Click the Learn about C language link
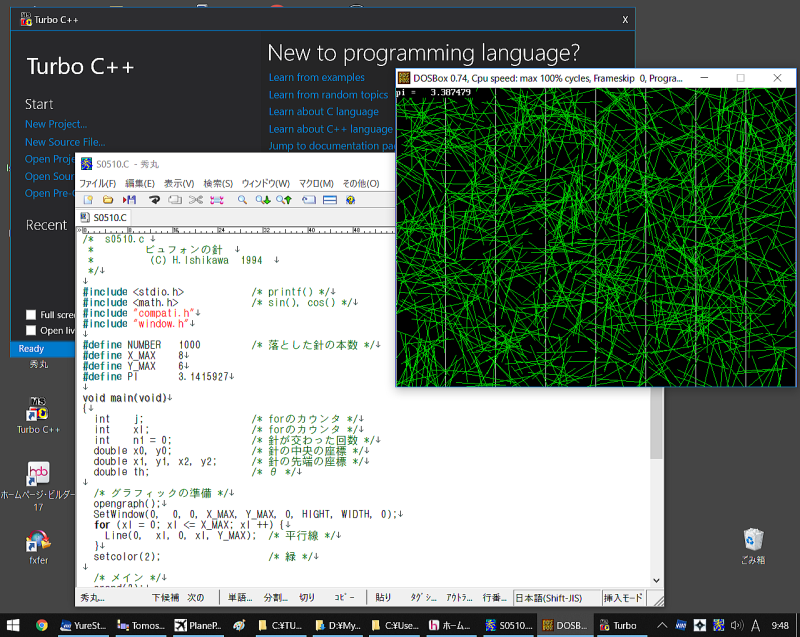This screenshot has height=637, width=800. [x=324, y=112]
